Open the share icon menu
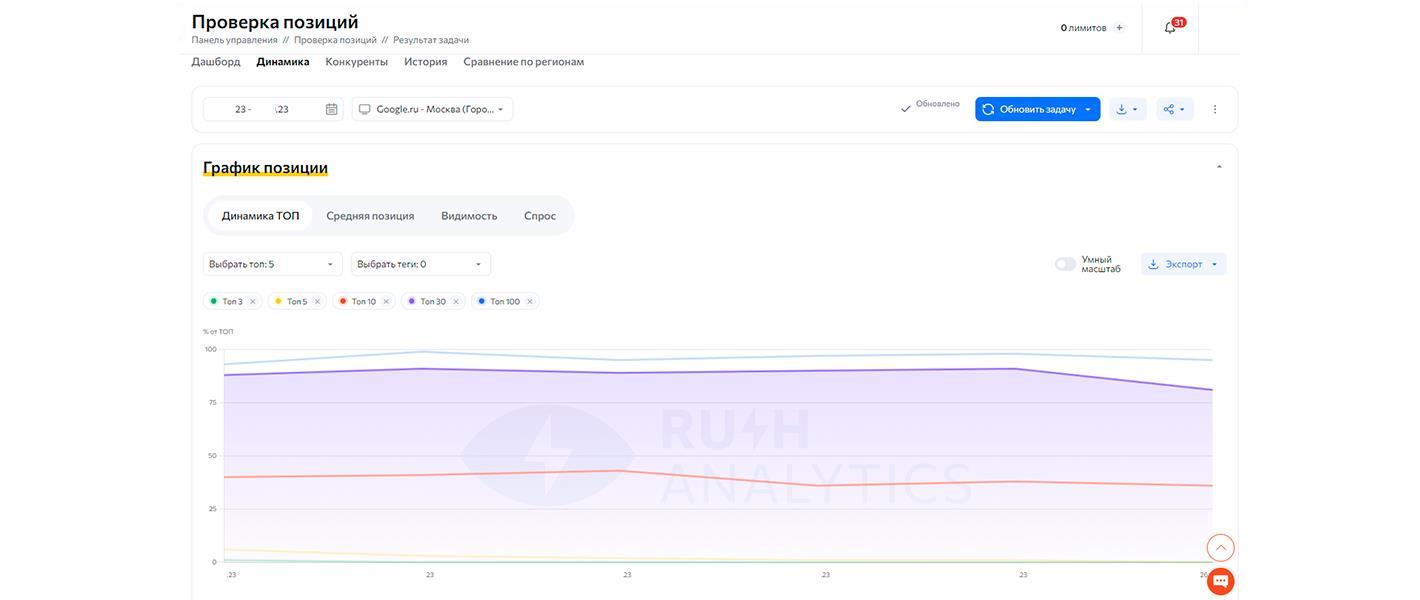This screenshot has width=1420, height=600. coord(1168,109)
